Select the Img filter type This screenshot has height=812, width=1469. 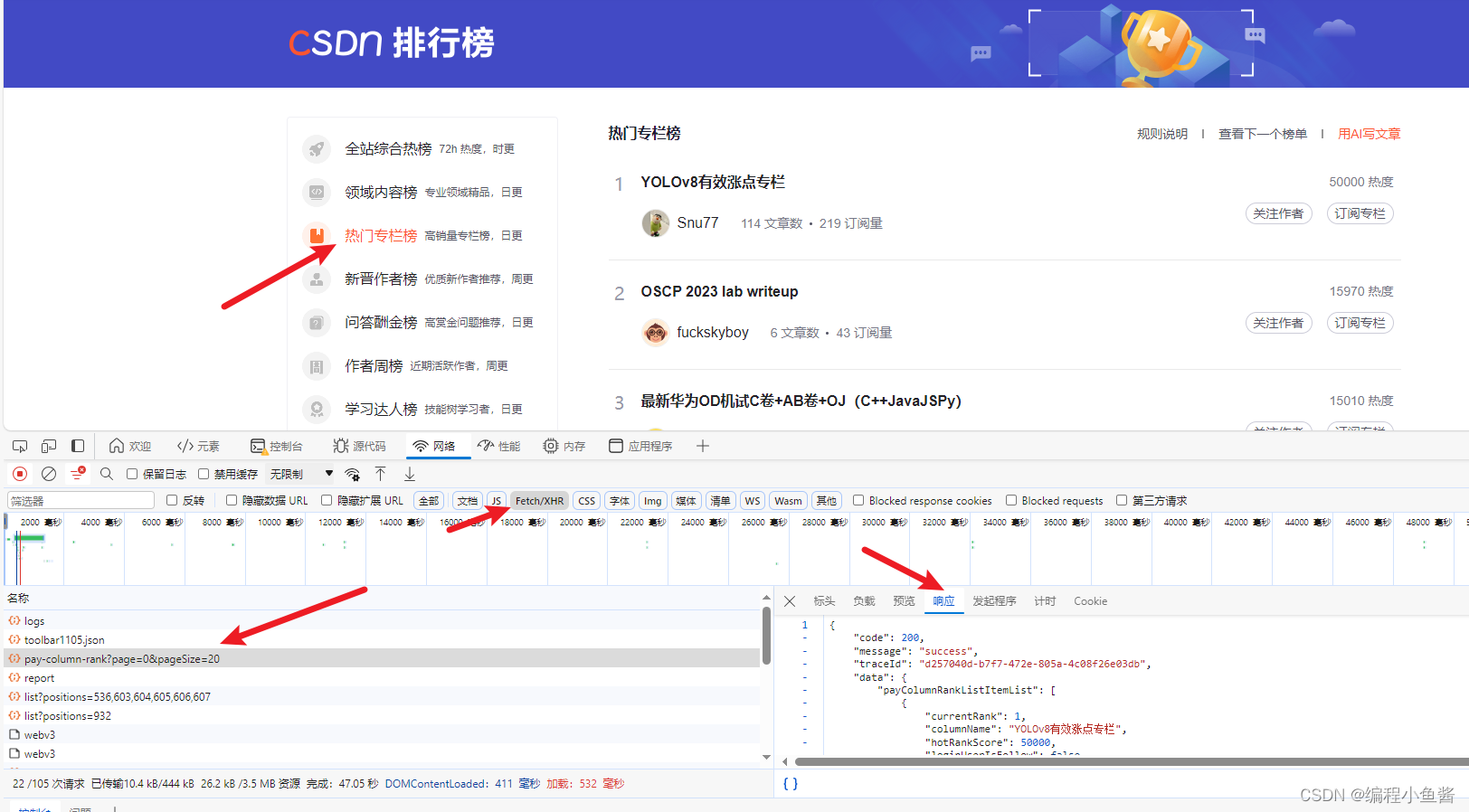click(653, 500)
